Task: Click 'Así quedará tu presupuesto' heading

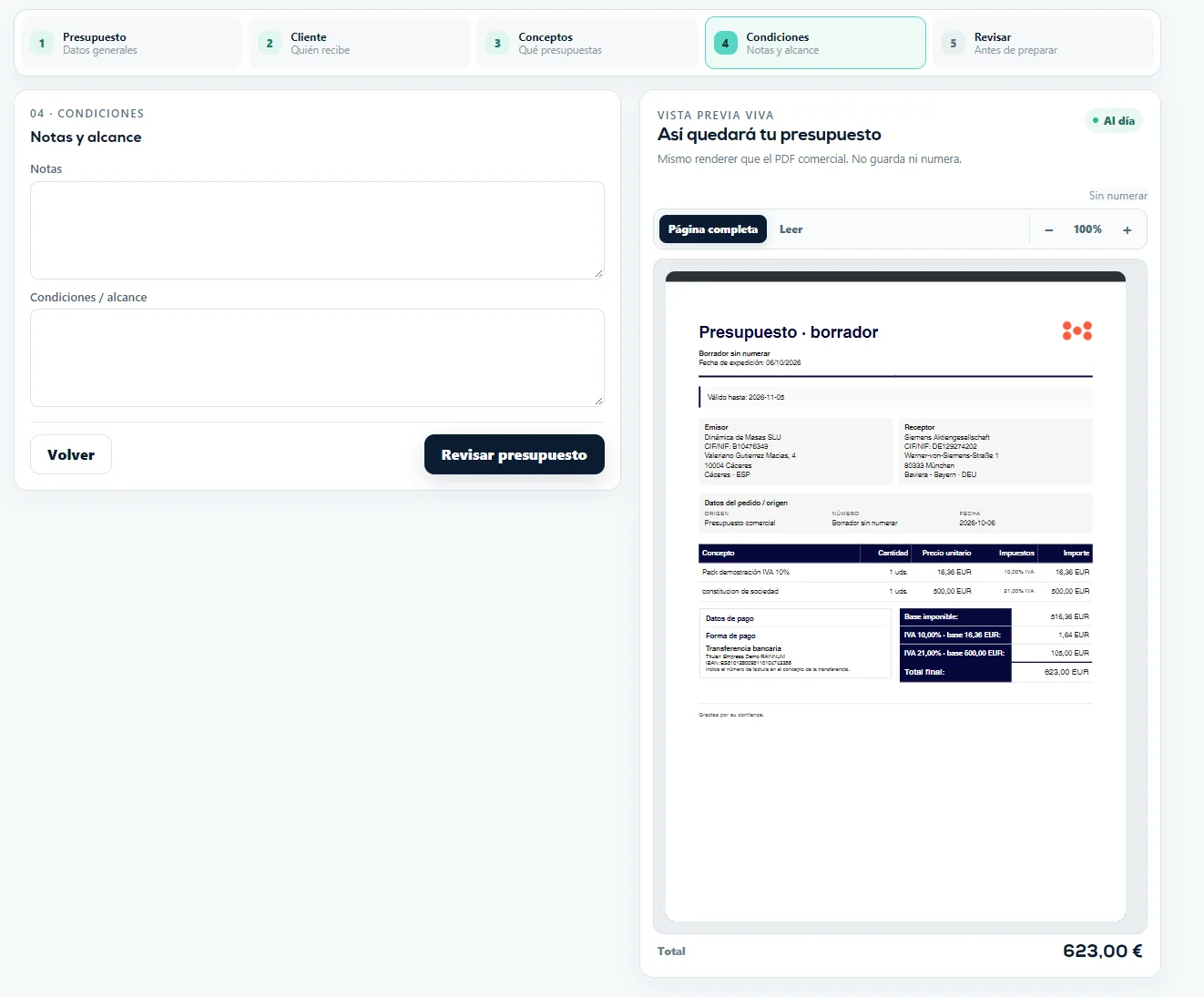Action: tap(770, 135)
